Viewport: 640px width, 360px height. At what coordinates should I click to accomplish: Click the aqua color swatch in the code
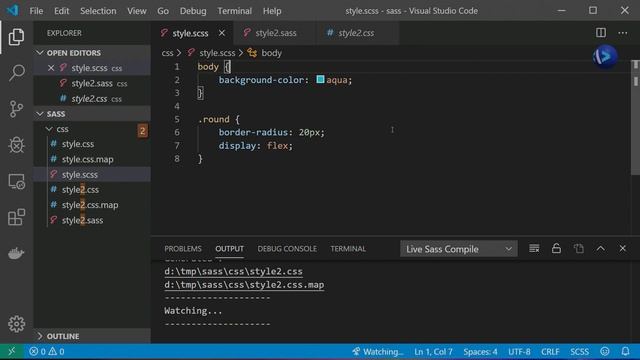320,80
